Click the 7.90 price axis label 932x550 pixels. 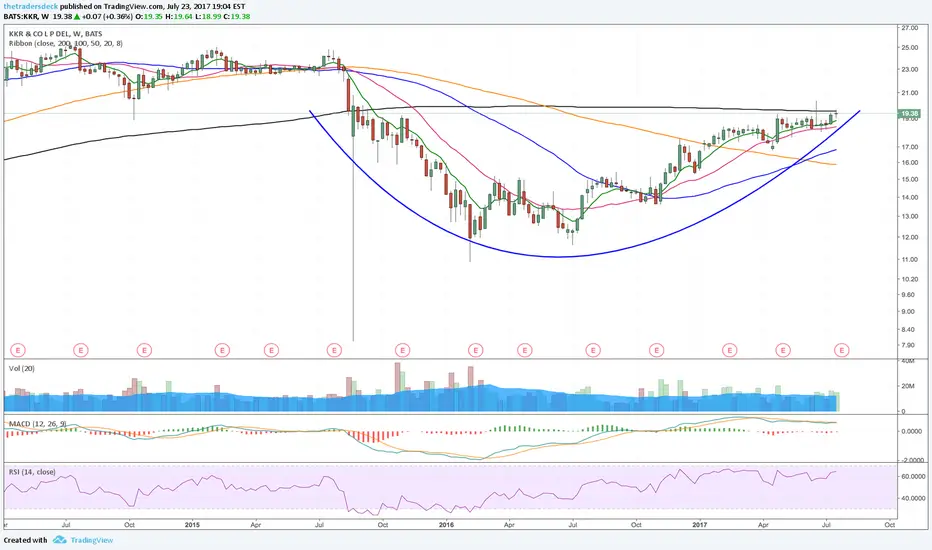pyautogui.click(x=909, y=345)
